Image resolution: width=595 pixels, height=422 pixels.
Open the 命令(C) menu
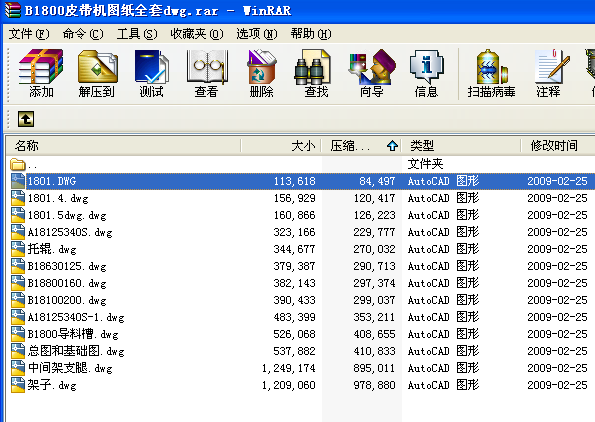83,34
